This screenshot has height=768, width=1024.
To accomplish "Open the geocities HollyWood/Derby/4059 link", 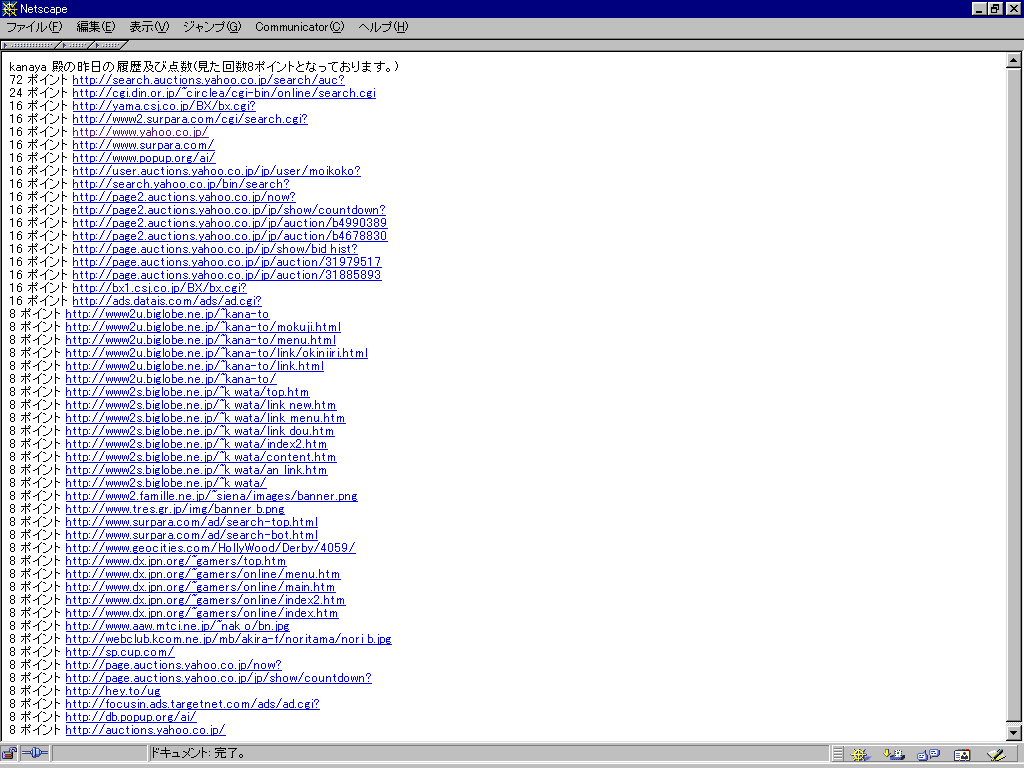I will coord(210,549).
